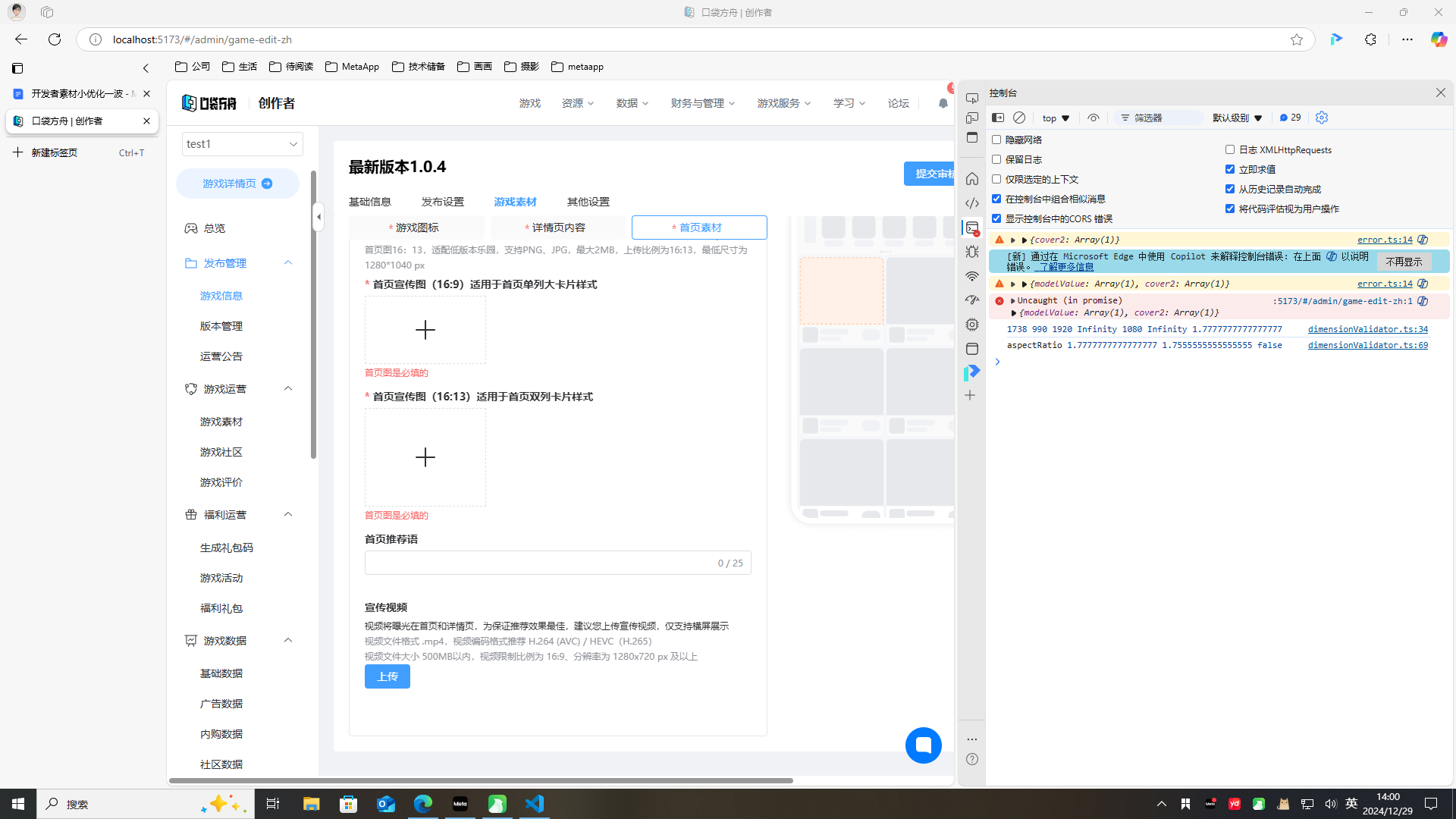The image size is (1456, 819).
Task: Open the DevTools Network wifi icon
Action: point(971,276)
